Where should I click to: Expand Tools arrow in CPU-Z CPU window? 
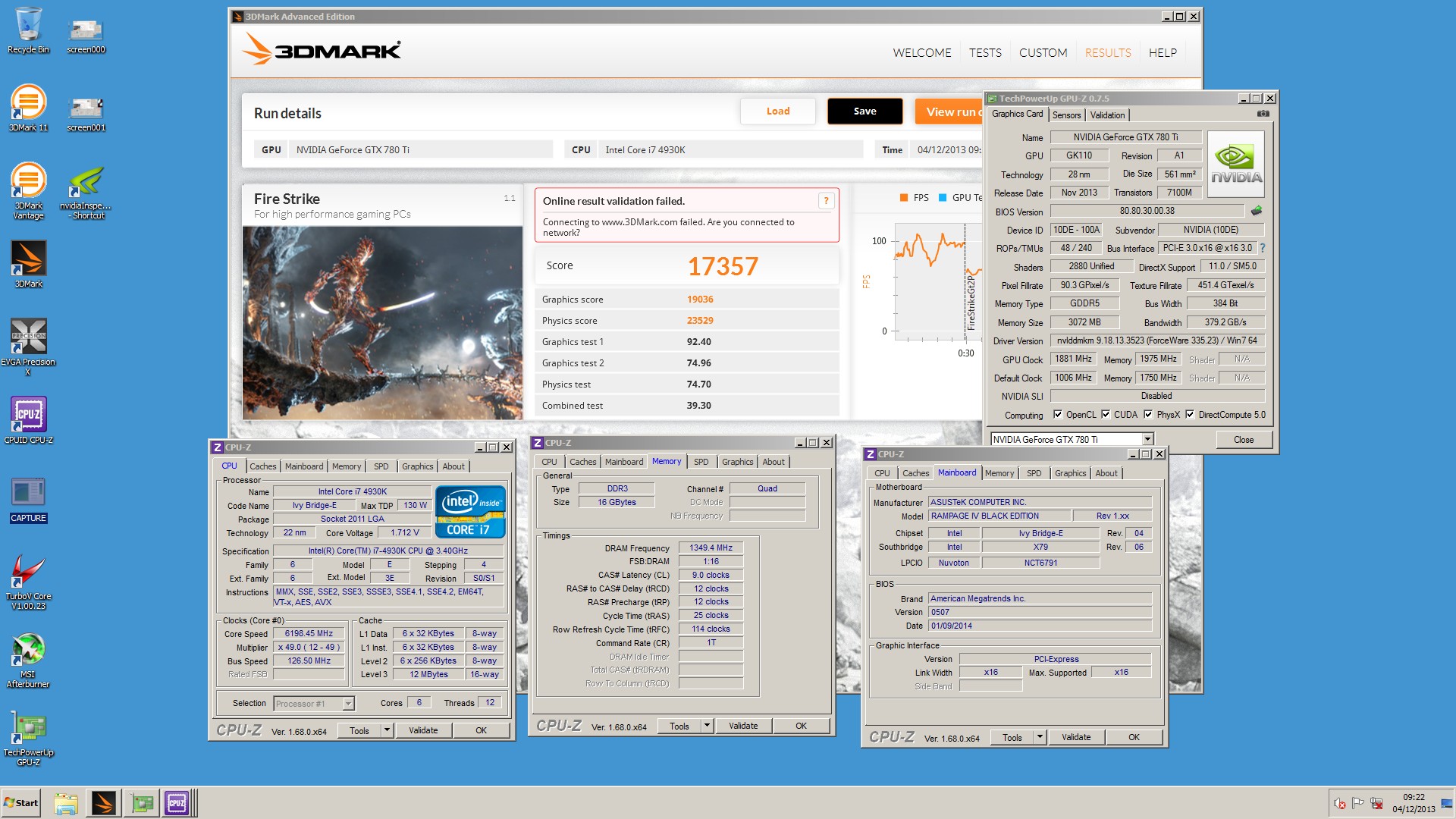pos(387,730)
